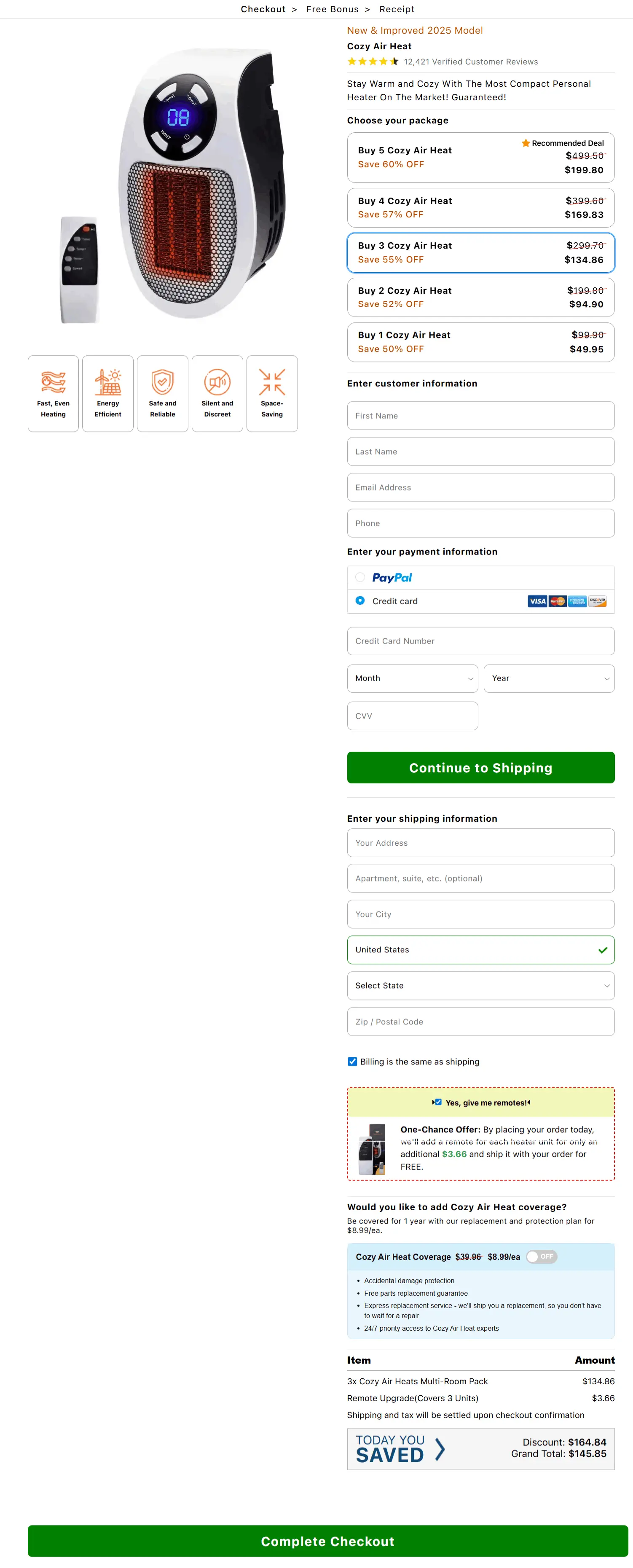Click the Discover card icon
Image resolution: width=633 pixels, height=1568 pixels.
[x=598, y=601]
